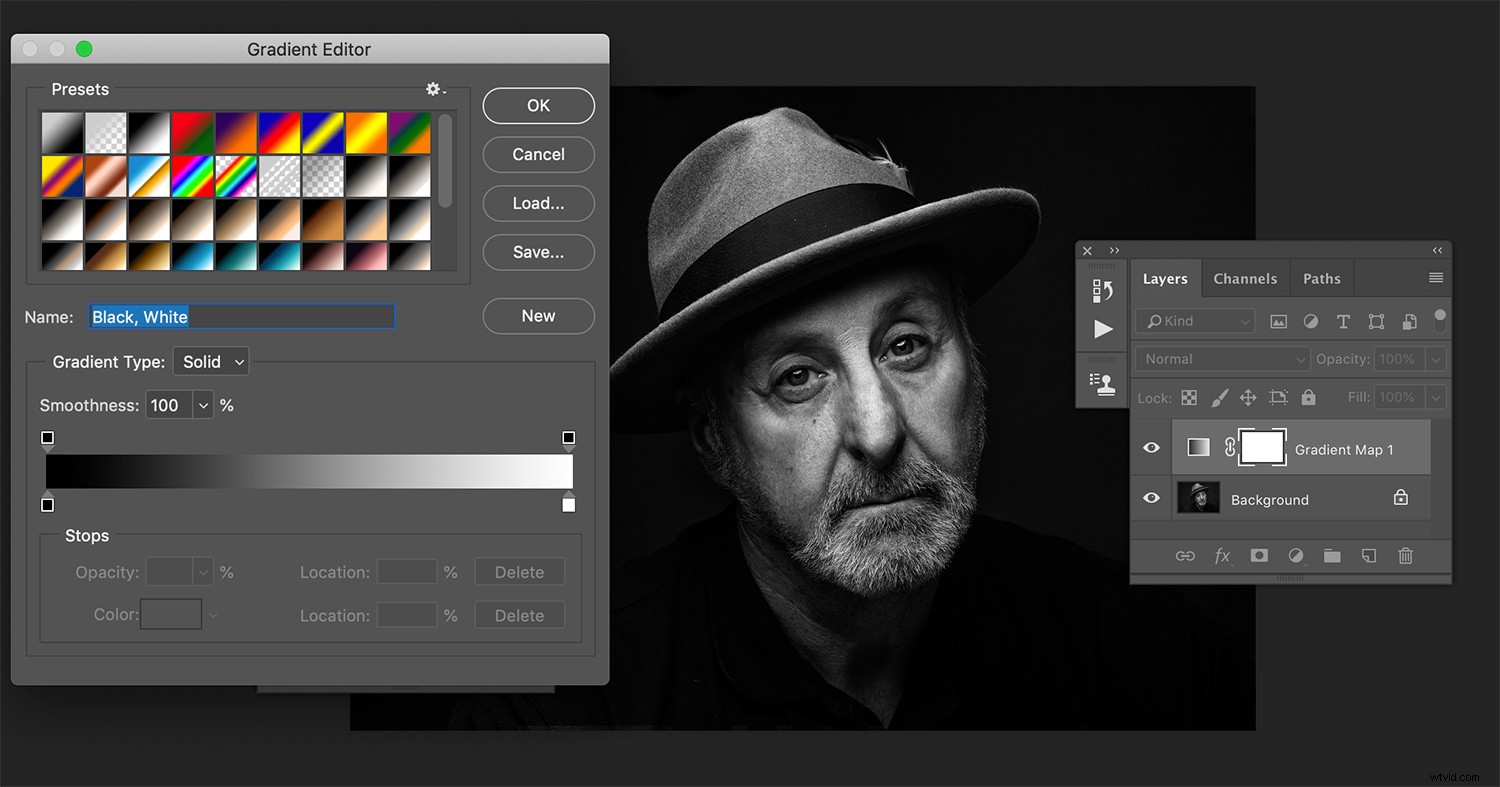1500x787 pixels.
Task: Click the New button in Gradient Editor
Action: click(538, 316)
